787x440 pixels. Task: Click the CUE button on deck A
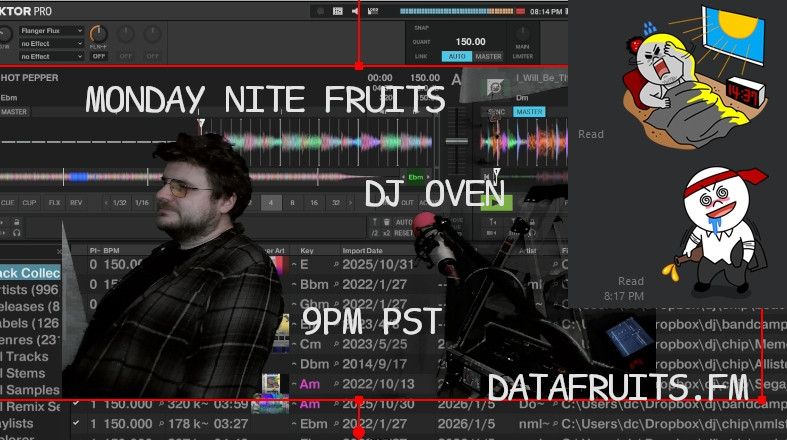[x=8, y=203]
